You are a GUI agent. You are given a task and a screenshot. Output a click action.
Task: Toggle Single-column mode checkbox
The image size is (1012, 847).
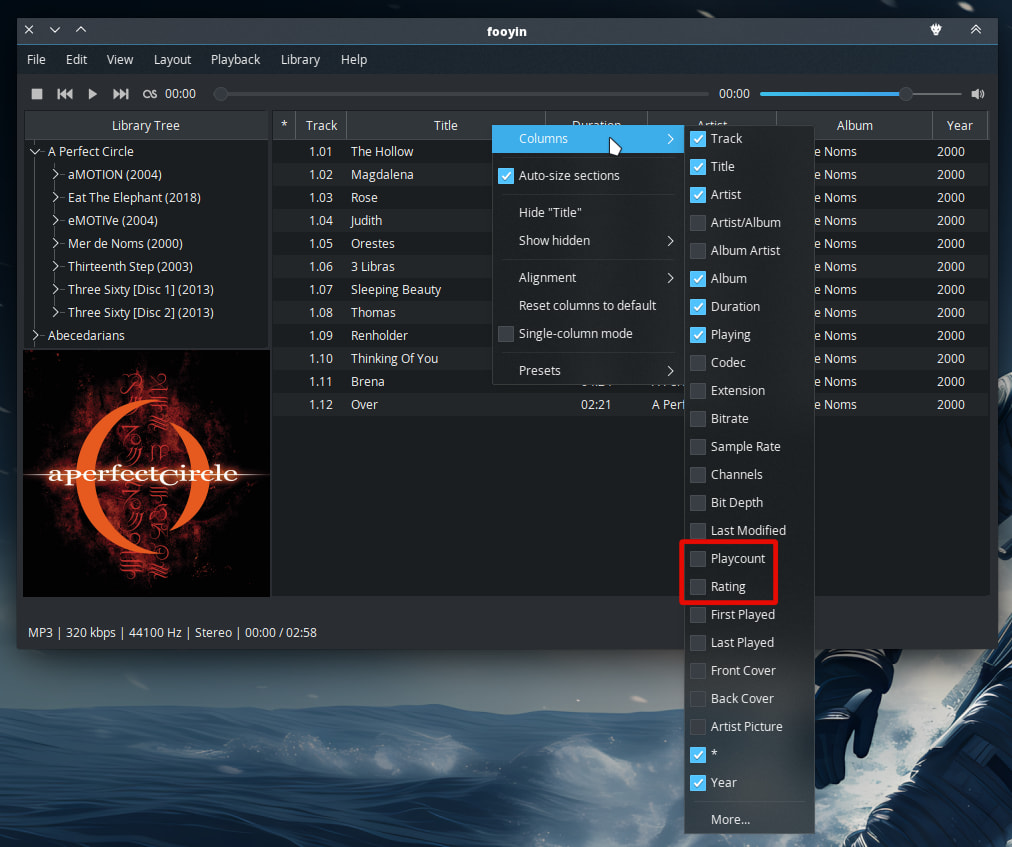click(506, 334)
